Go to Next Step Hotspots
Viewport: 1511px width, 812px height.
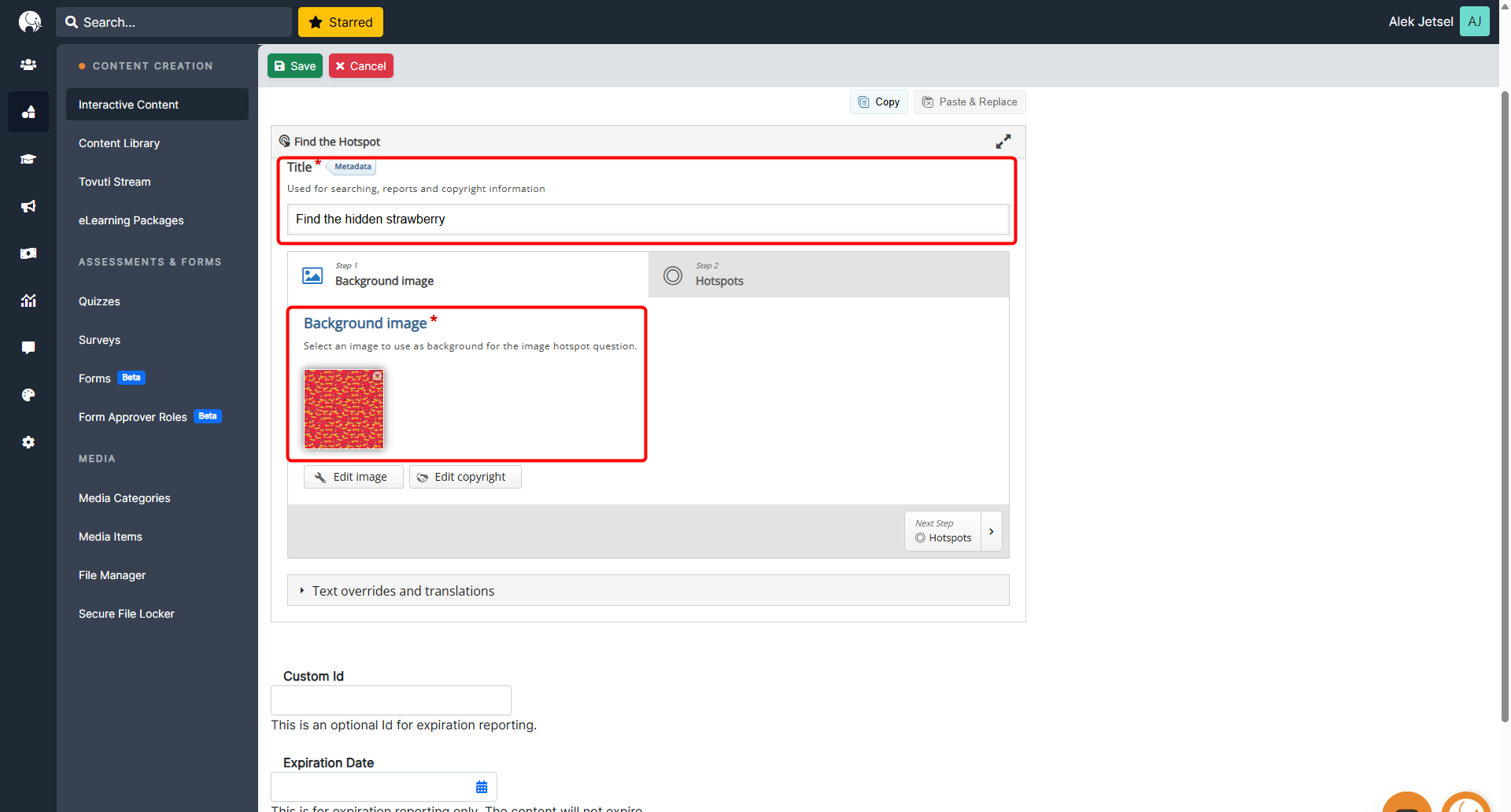[943, 531]
